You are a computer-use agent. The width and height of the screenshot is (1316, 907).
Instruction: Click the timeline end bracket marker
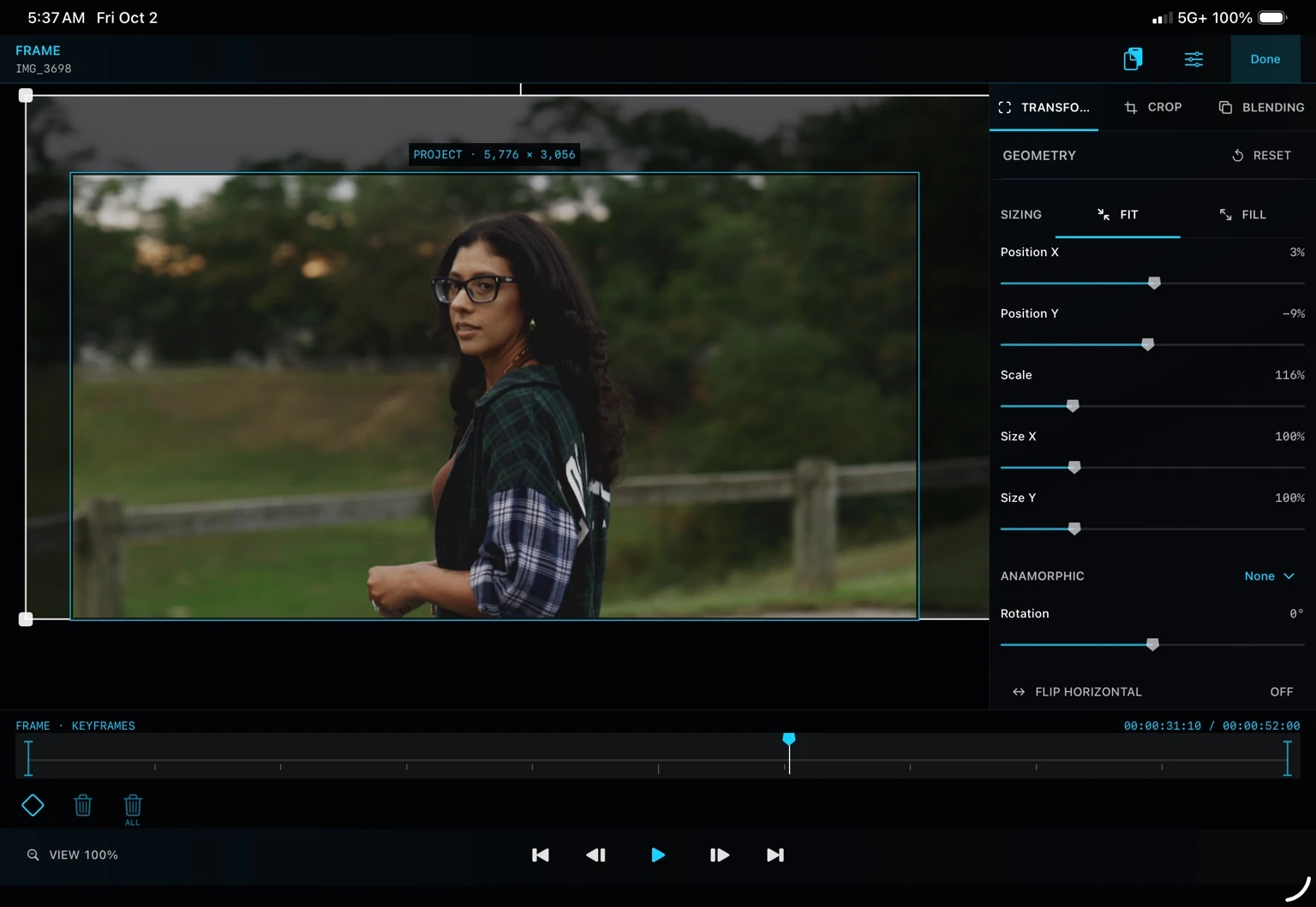tap(1287, 758)
